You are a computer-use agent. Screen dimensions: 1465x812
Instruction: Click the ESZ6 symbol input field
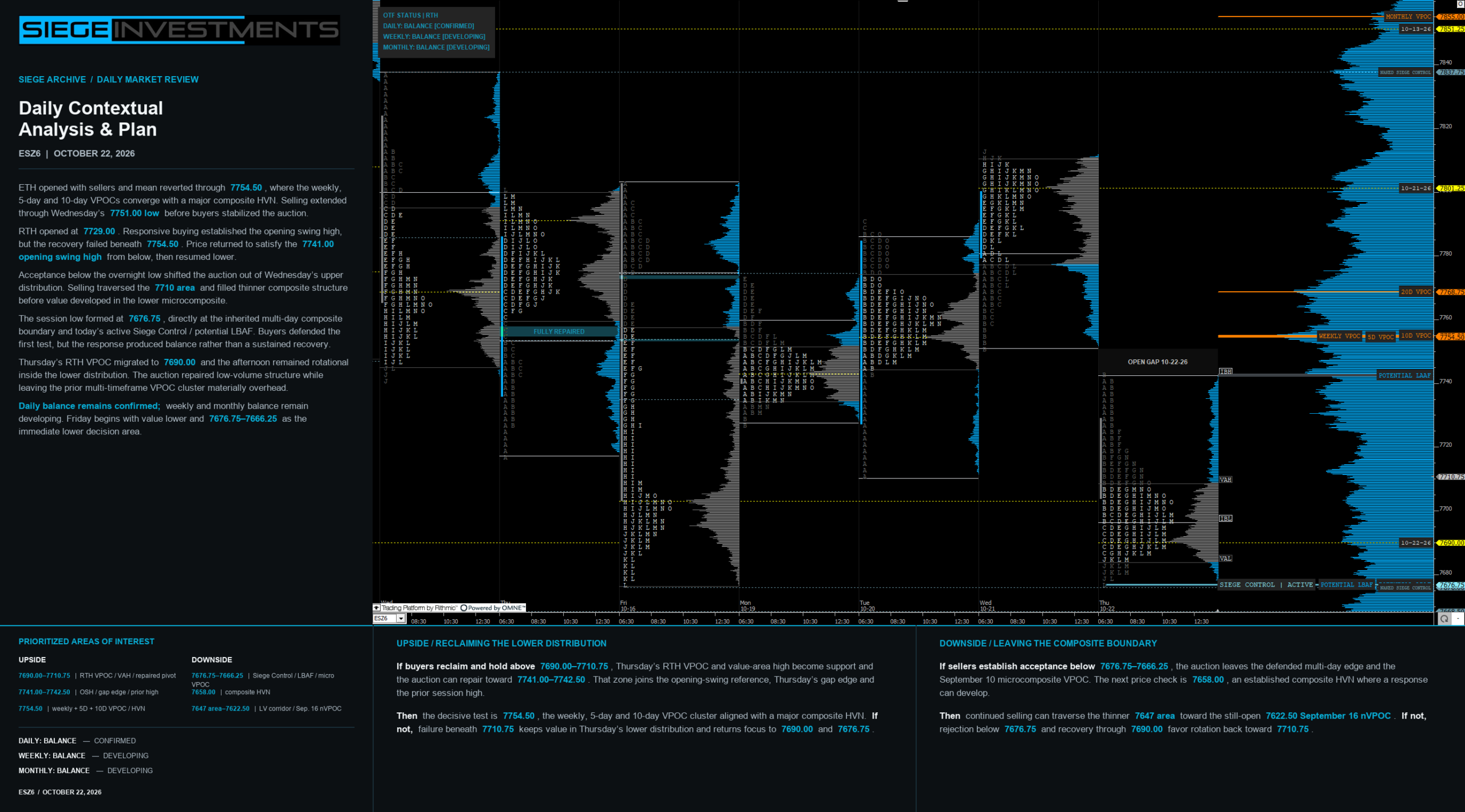click(x=385, y=619)
